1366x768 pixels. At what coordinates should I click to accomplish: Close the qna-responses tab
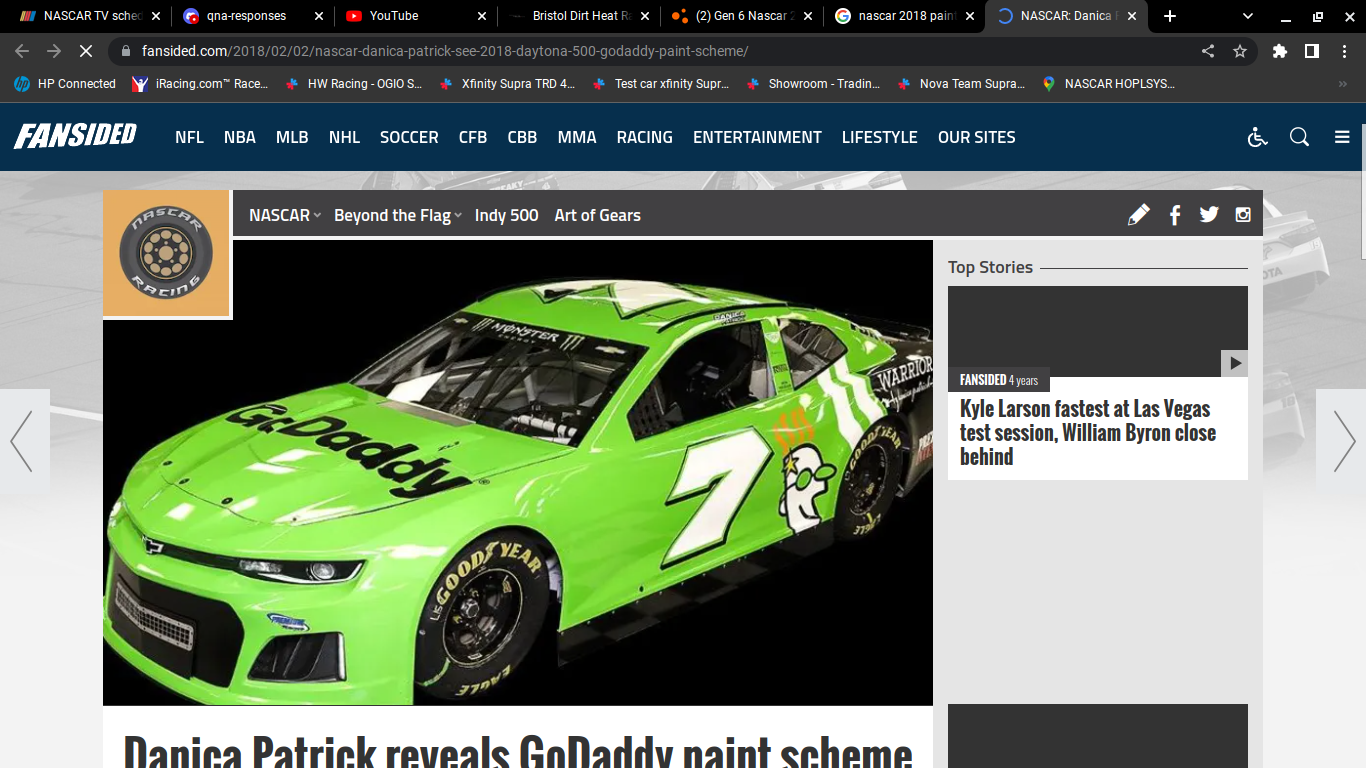pos(318,16)
